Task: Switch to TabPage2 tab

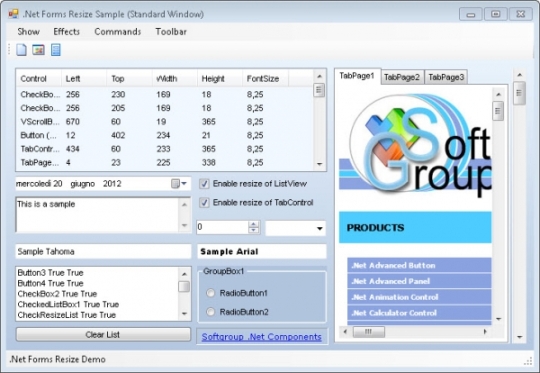Action: (402, 77)
